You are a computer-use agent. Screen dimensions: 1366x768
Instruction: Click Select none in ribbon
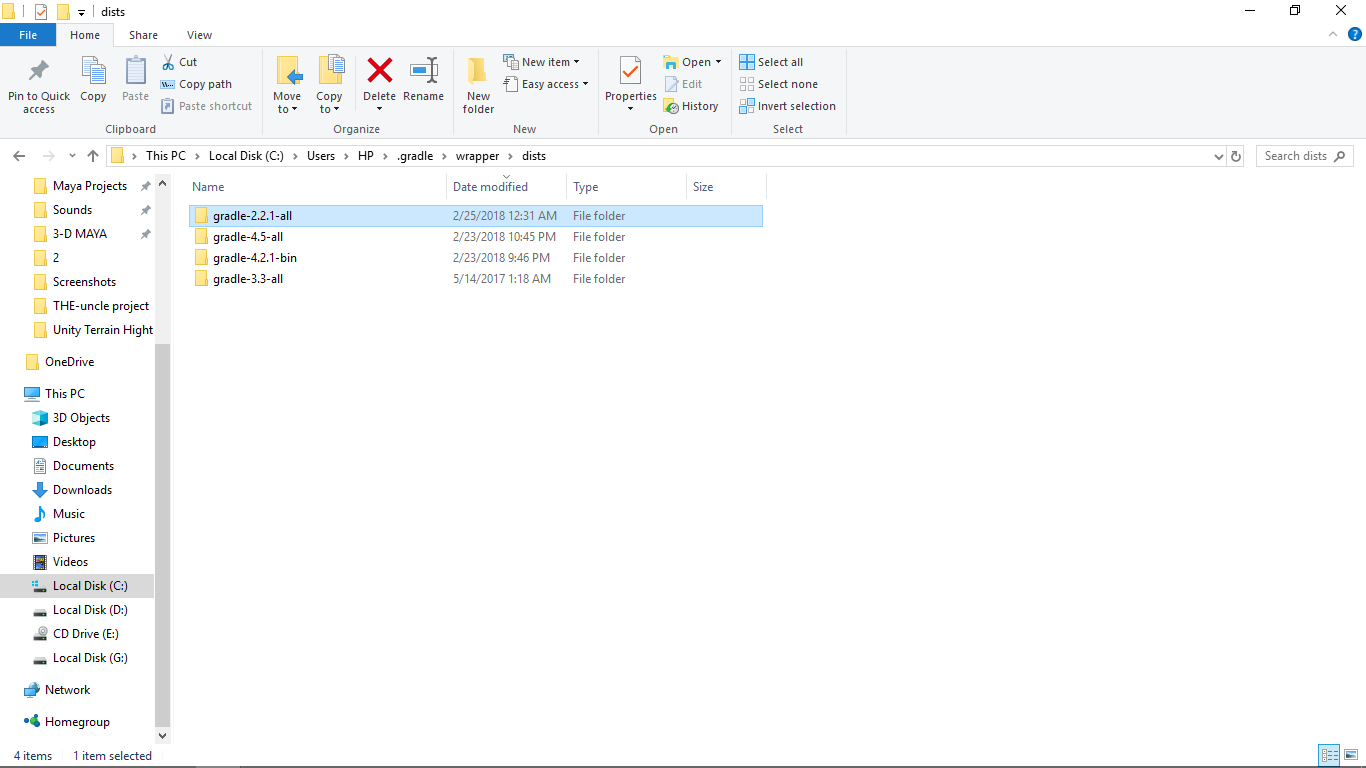[778, 84]
